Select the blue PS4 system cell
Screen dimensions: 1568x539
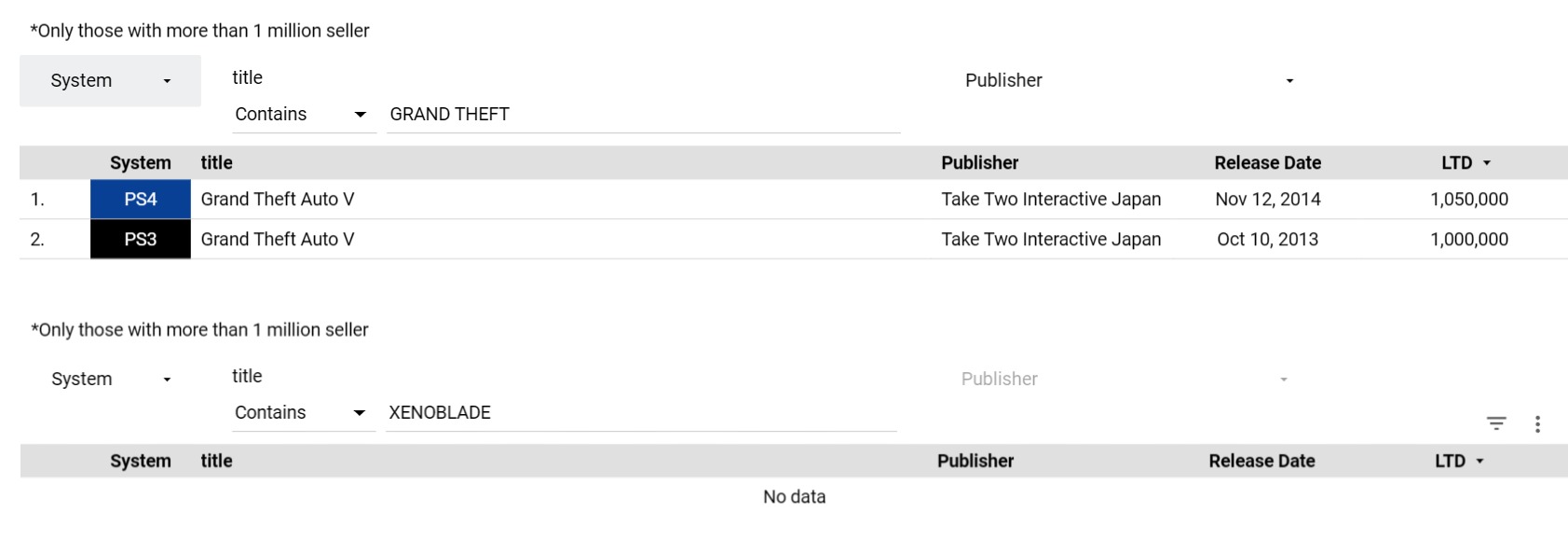[141, 200]
